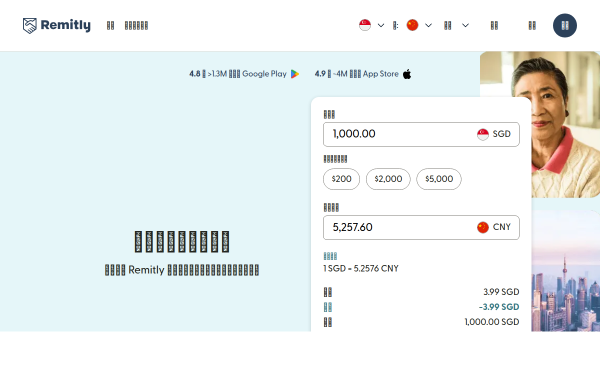Image resolution: width=600 pixels, height=375 pixels.
Task: Click the CNY currency flag in receive field
Action: (x=483, y=227)
